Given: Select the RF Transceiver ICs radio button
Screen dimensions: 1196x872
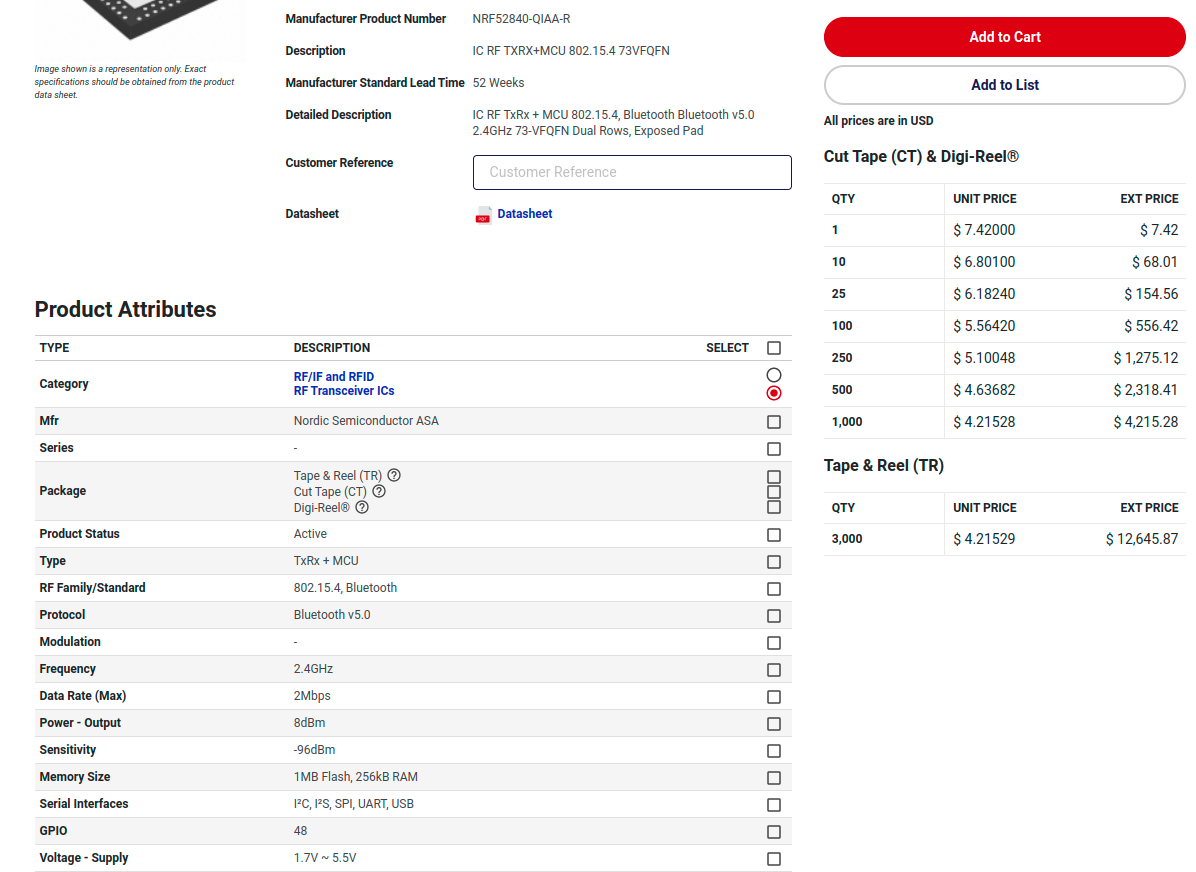Looking at the screenshot, I should pos(773,393).
